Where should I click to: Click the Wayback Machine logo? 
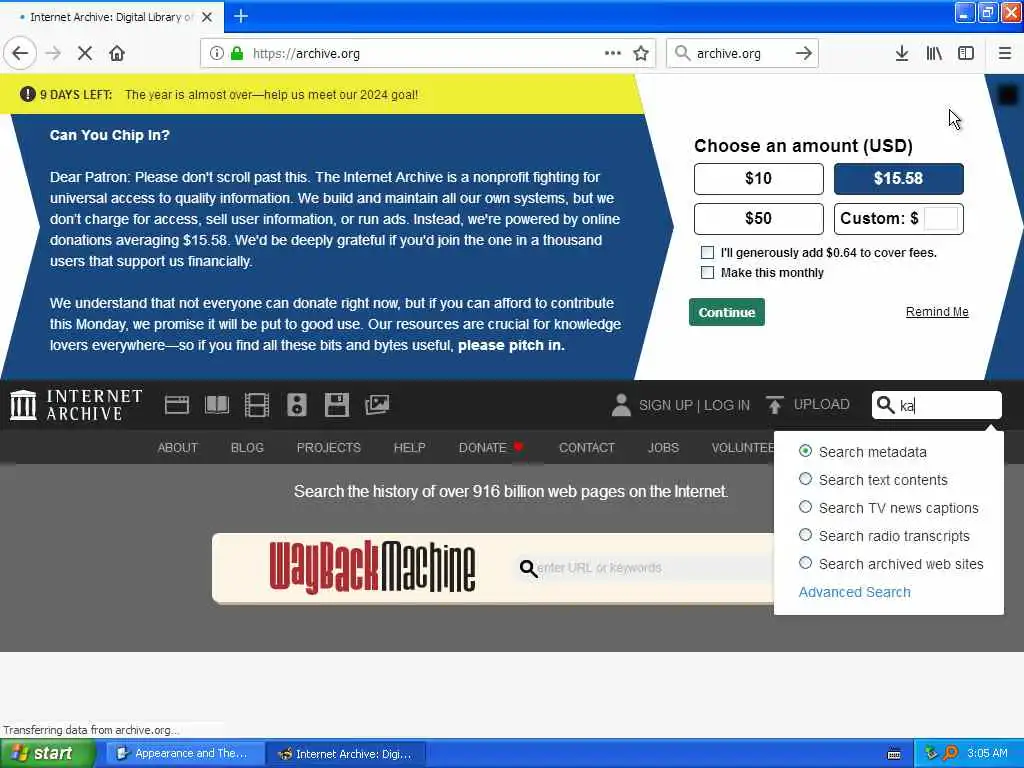(x=372, y=567)
